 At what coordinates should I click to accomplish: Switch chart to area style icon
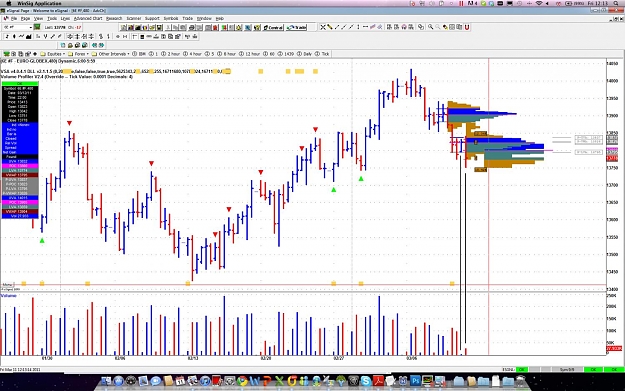[x=28, y=36]
